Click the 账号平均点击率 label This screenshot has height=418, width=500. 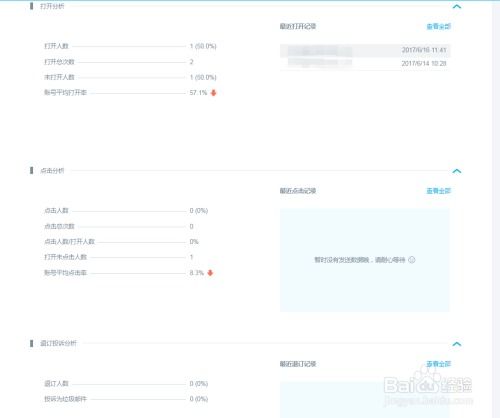click(65, 273)
